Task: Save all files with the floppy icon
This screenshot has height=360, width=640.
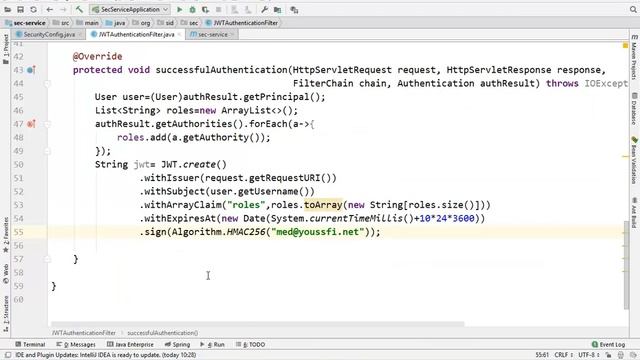Action: coord(20,9)
